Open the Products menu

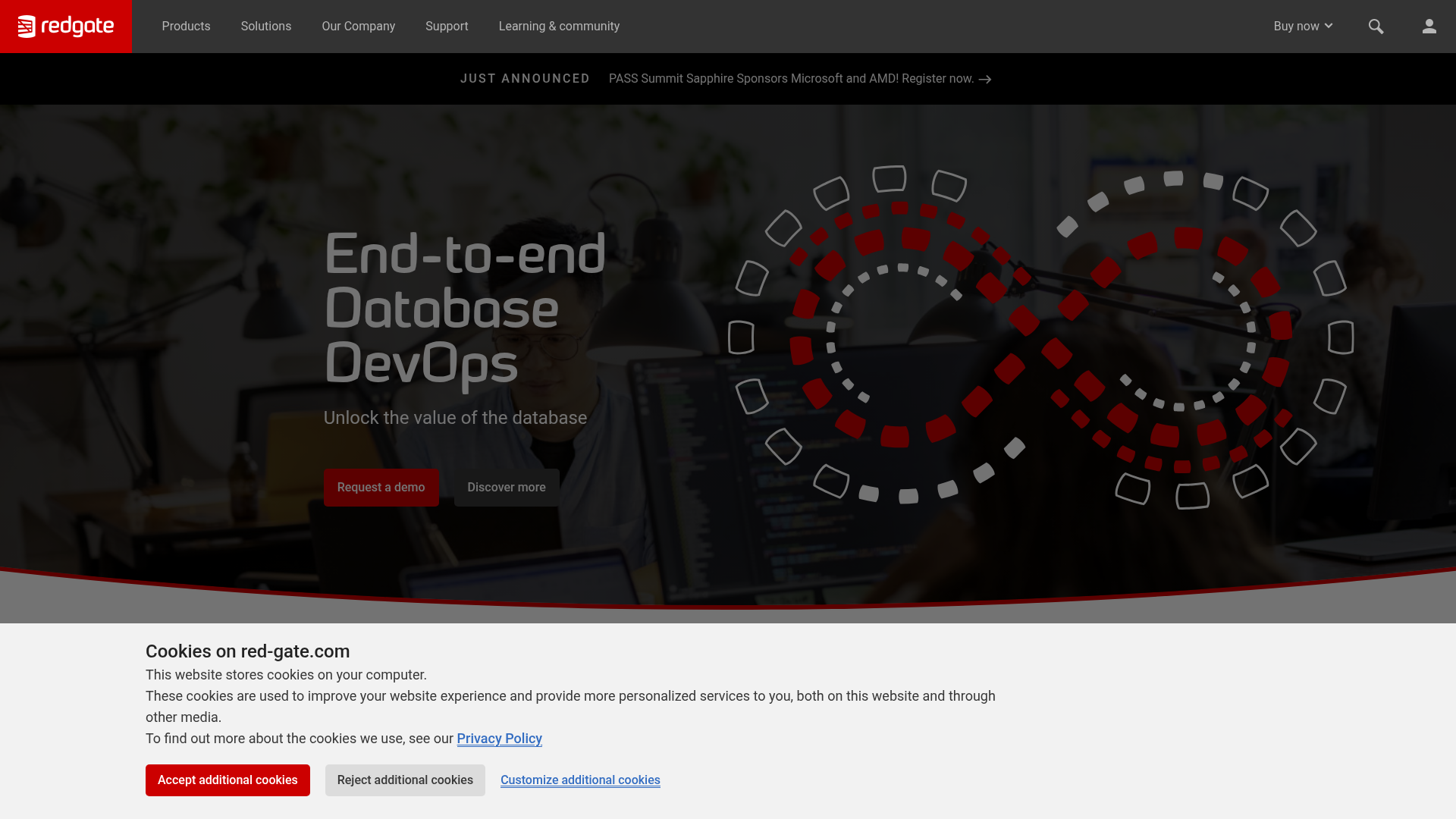pyautogui.click(x=186, y=26)
